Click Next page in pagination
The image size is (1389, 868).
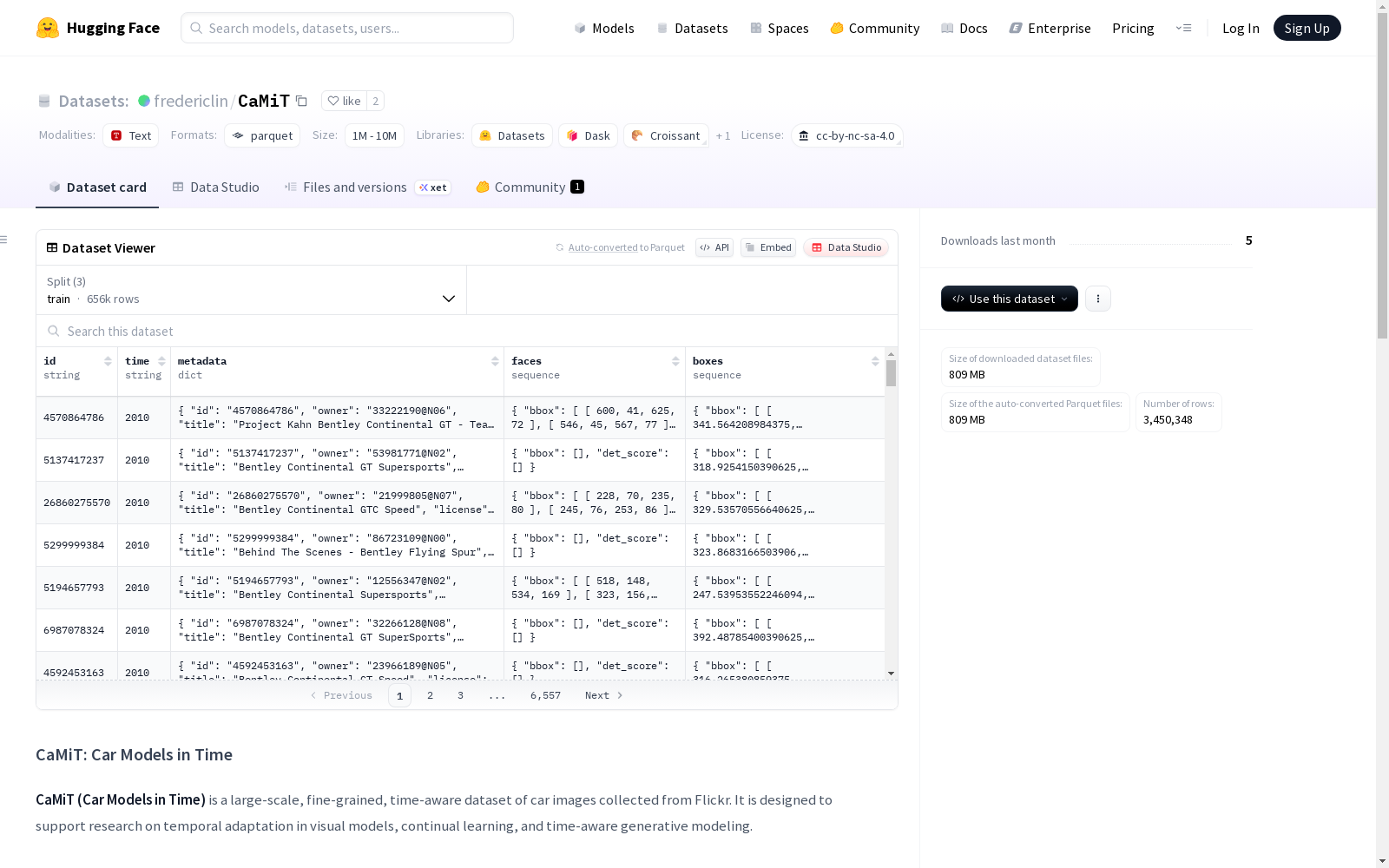tap(603, 695)
